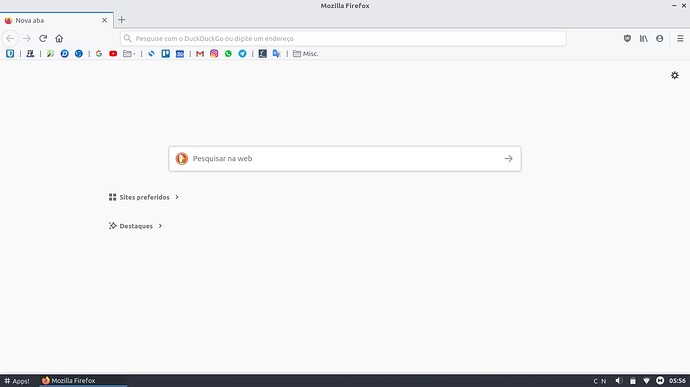This screenshot has height=387, width=690.
Task: Open the home page via house icon
Action: click(59, 39)
